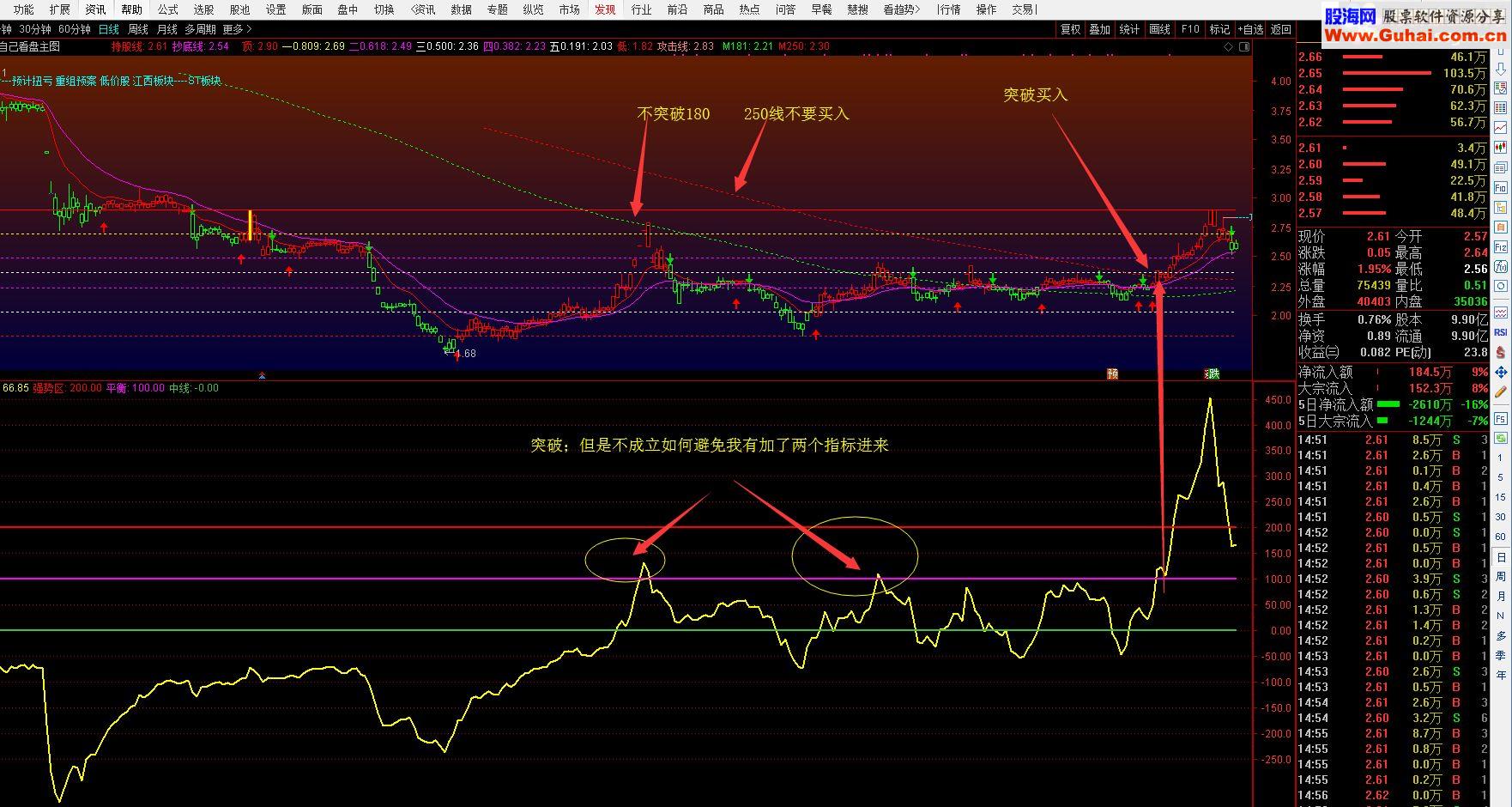Expand the 看趋势> menu
1512x807 pixels.
point(901,9)
